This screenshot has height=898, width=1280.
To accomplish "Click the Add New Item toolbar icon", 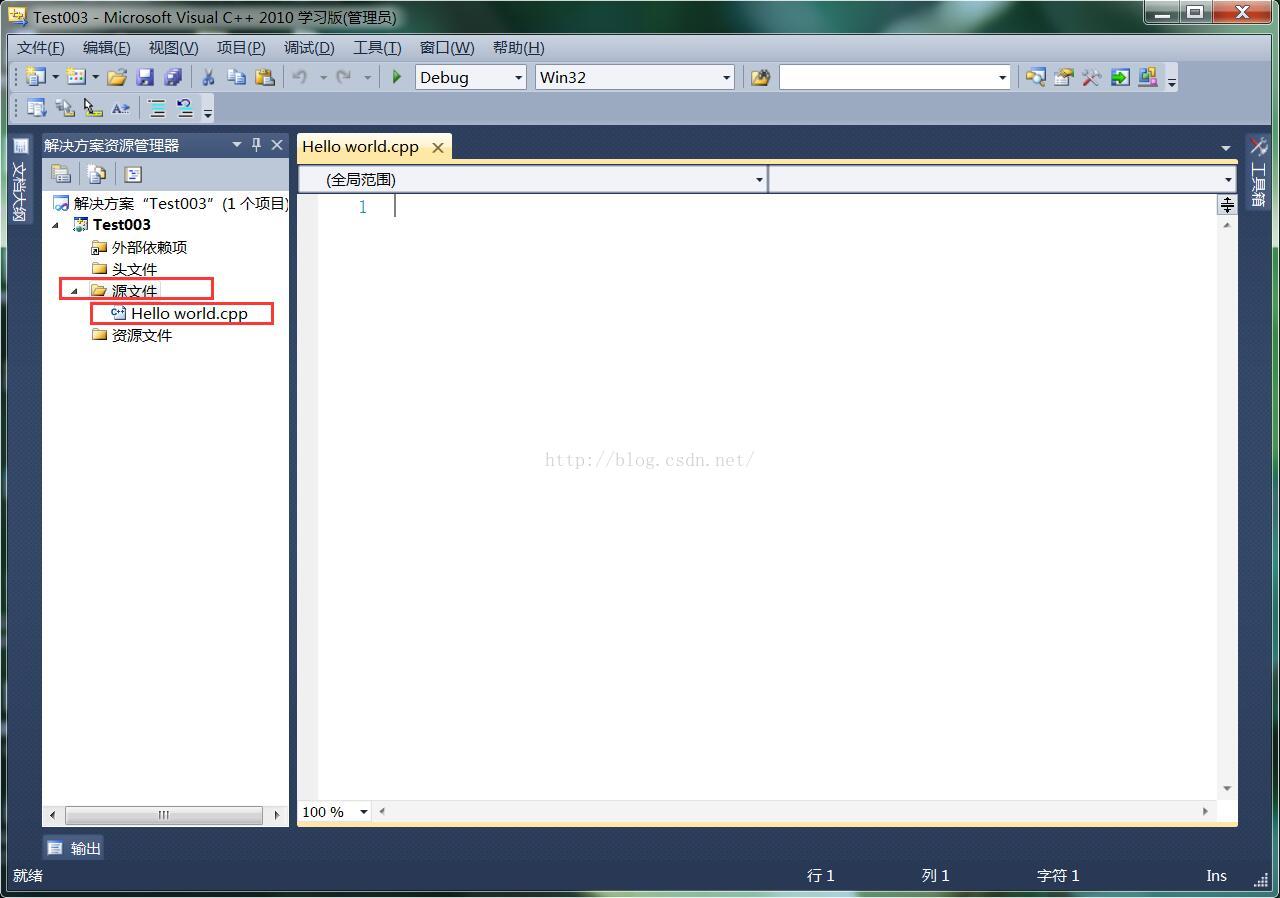I will pyautogui.click(x=76, y=77).
